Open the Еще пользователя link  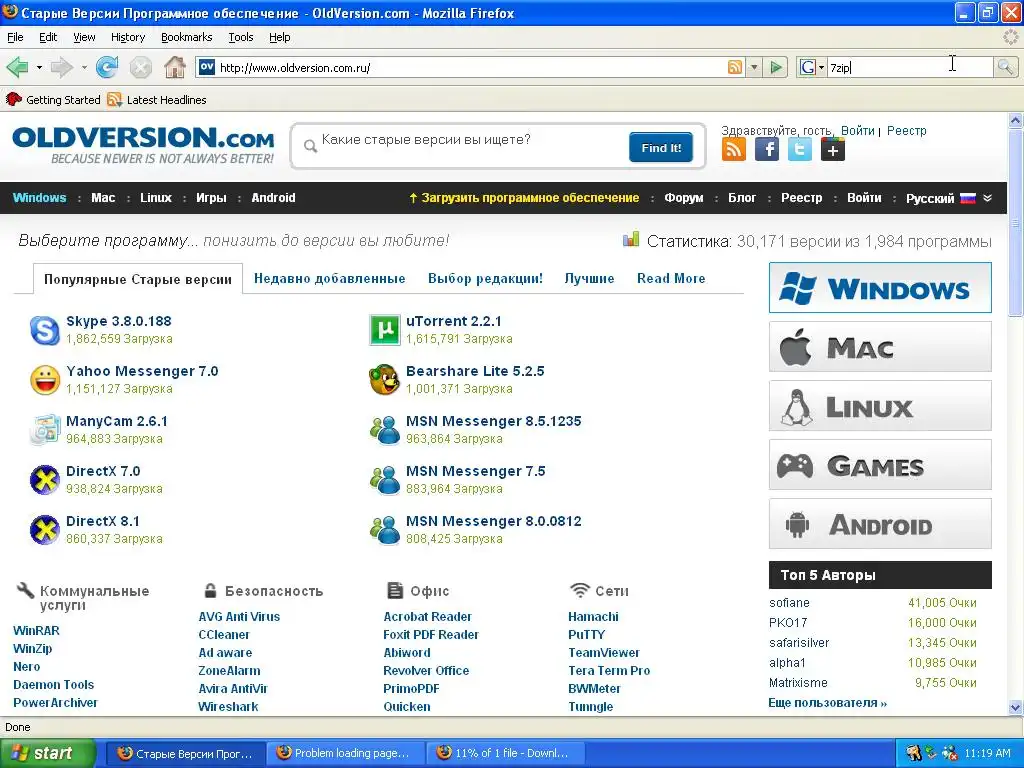(827, 703)
